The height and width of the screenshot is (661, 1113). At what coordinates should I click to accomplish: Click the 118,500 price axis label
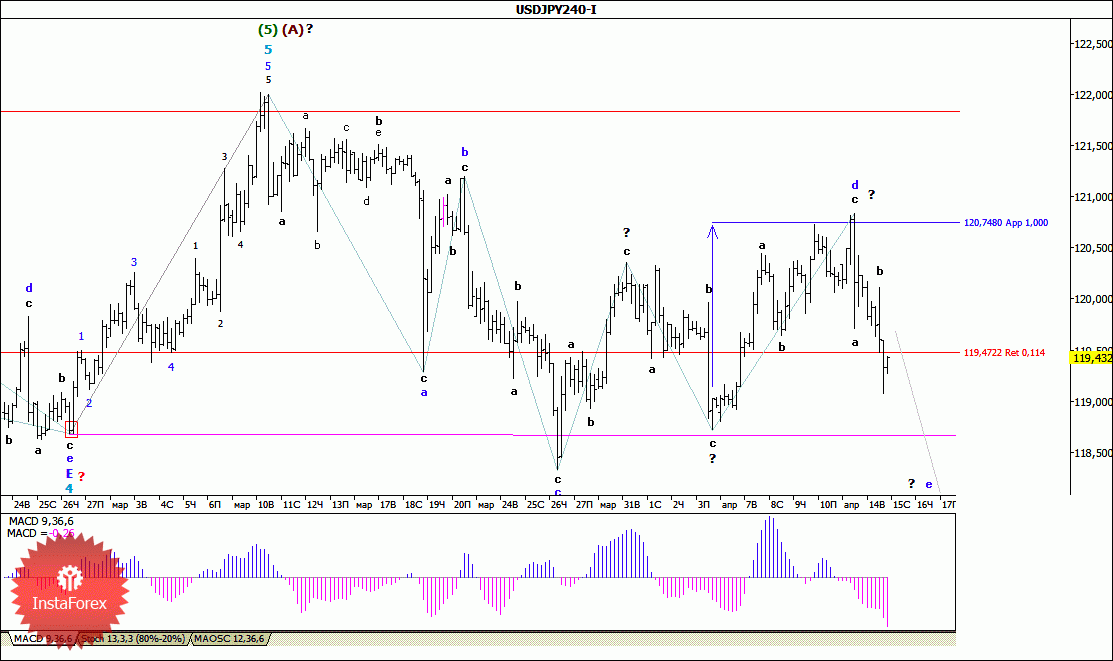tap(1093, 453)
